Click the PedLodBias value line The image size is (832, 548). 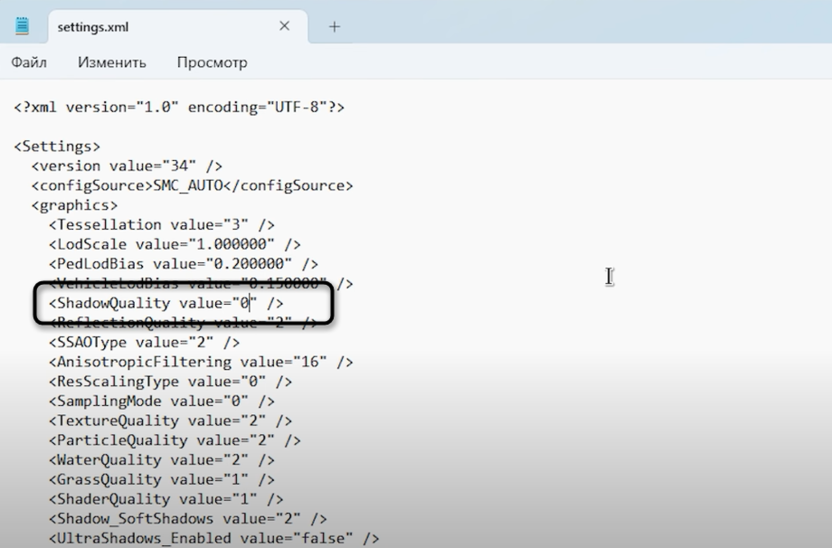(184, 264)
